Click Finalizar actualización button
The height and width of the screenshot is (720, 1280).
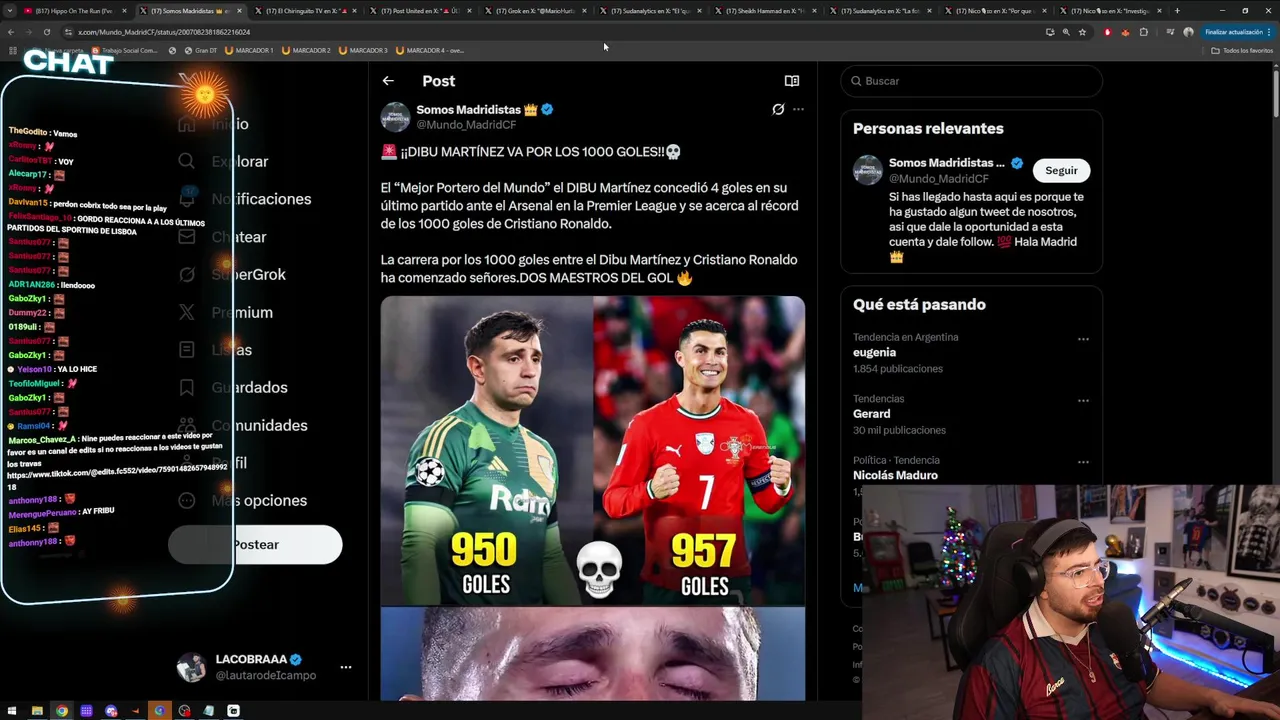pos(1237,32)
